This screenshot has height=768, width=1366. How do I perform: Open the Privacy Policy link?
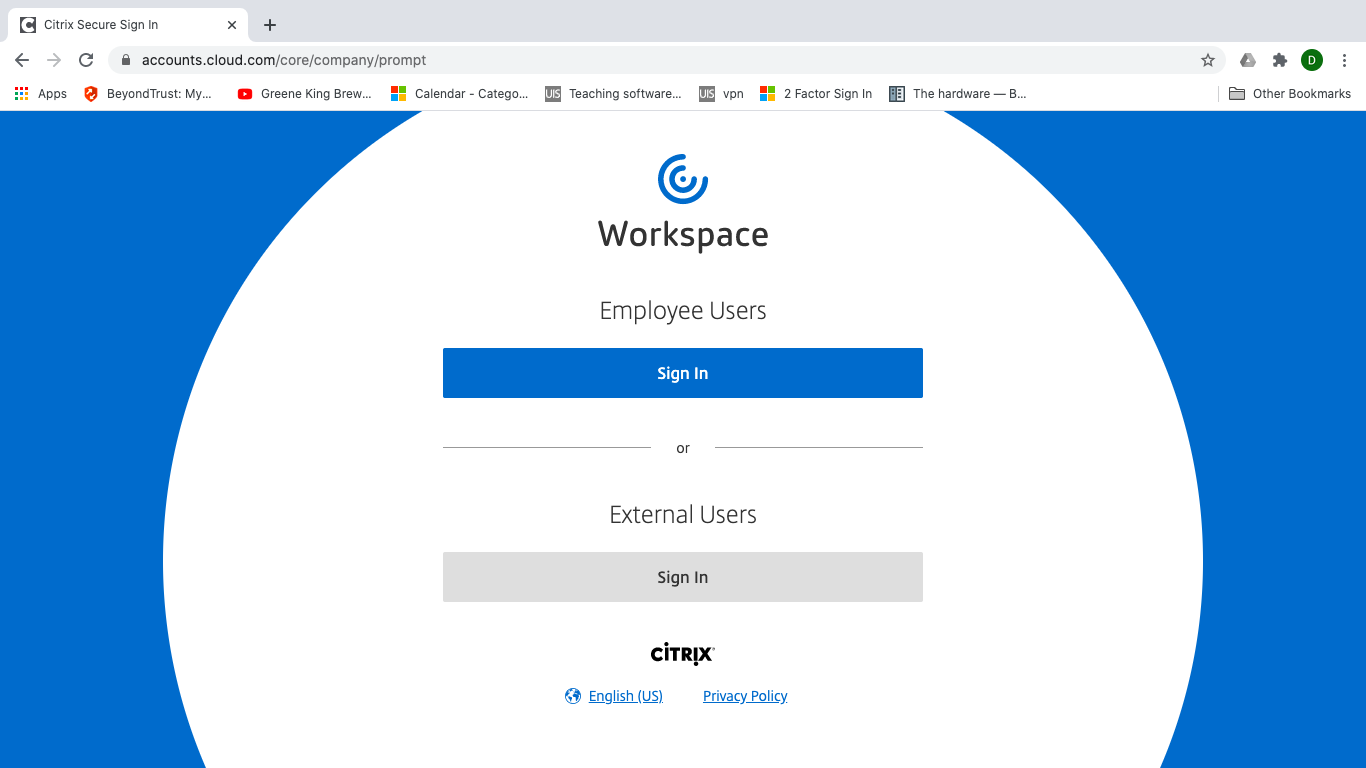(x=745, y=696)
